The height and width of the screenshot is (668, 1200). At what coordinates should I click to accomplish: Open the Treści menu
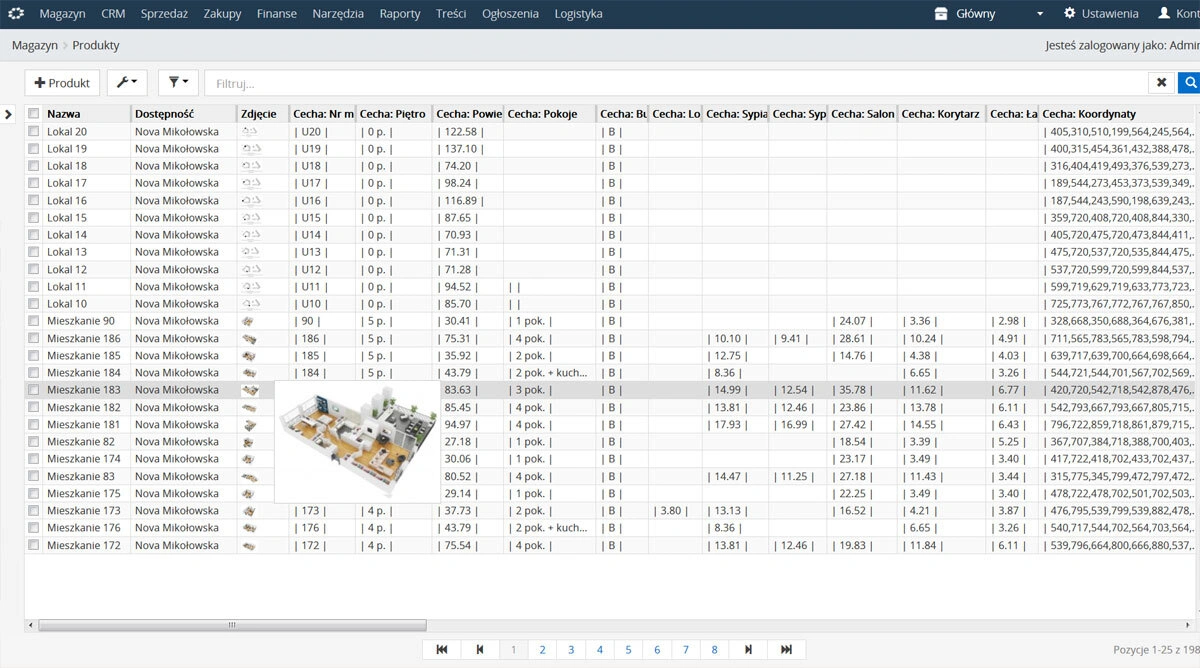[x=451, y=14]
